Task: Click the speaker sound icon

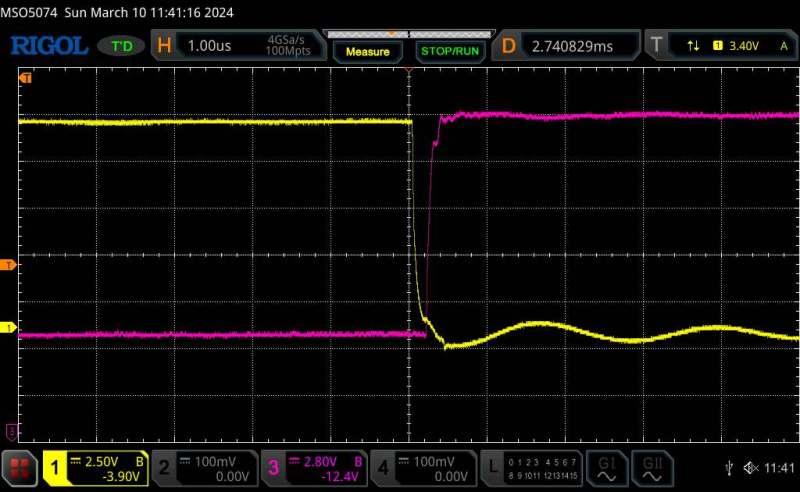Action: click(751, 468)
